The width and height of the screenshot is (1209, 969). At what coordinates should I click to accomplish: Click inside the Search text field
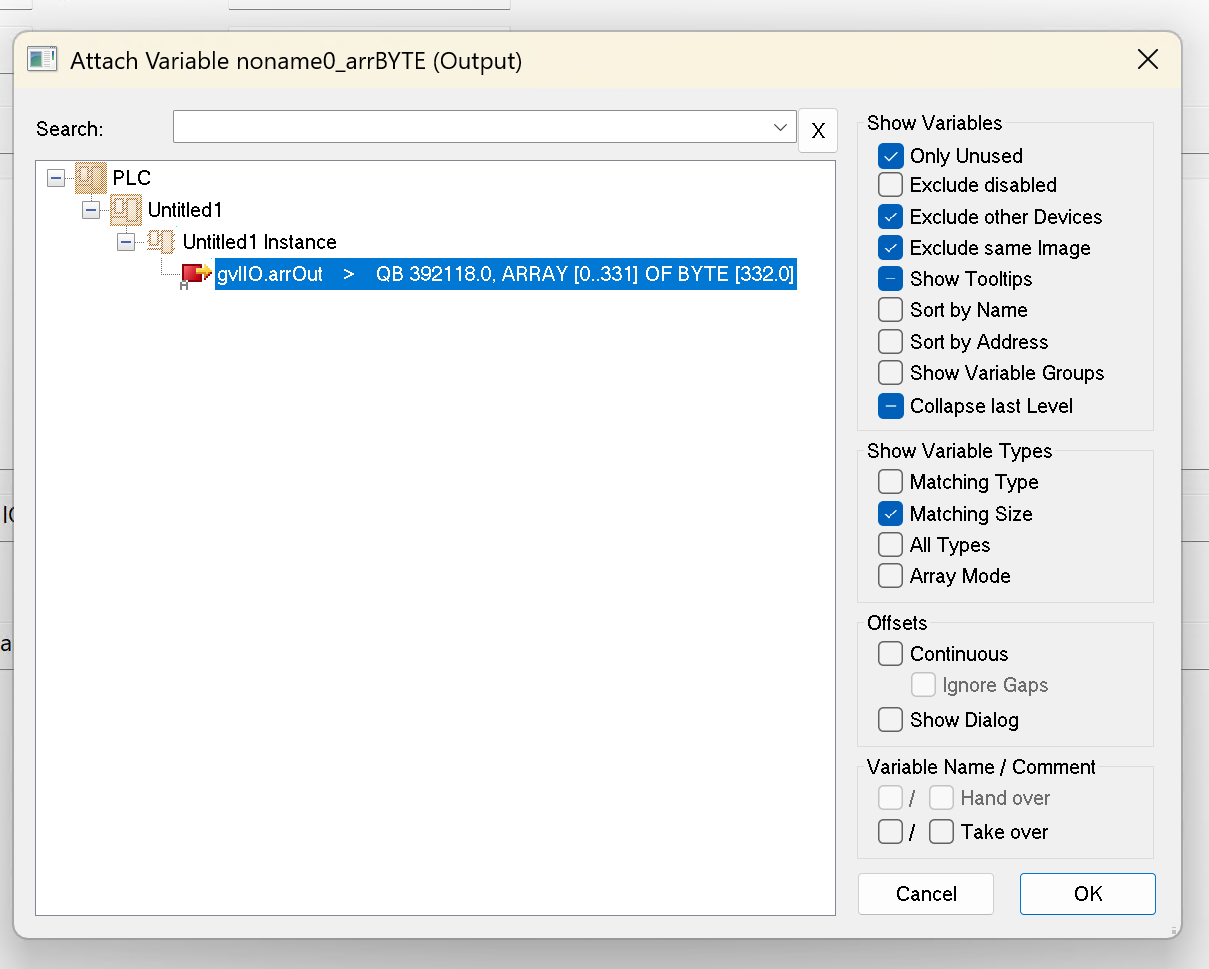click(x=470, y=128)
